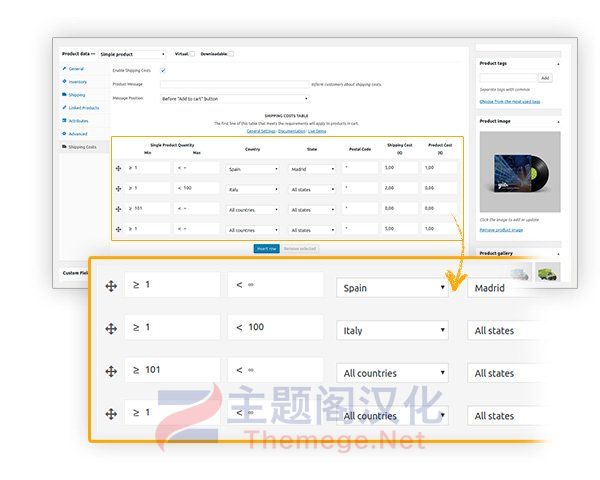Click Shipping Cost field showing 5,00 in Spain row
This screenshot has width=600, height=480.
point(399,168)
